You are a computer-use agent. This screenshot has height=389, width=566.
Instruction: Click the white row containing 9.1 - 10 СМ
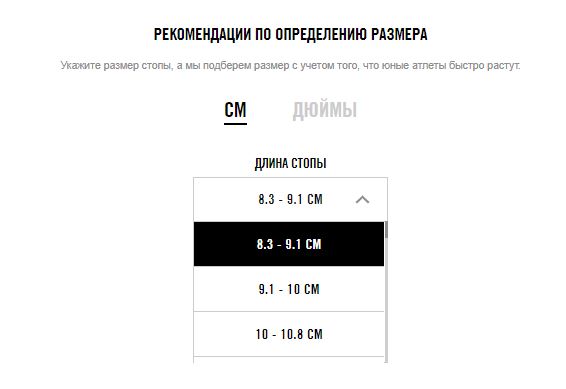click(289, 289)
